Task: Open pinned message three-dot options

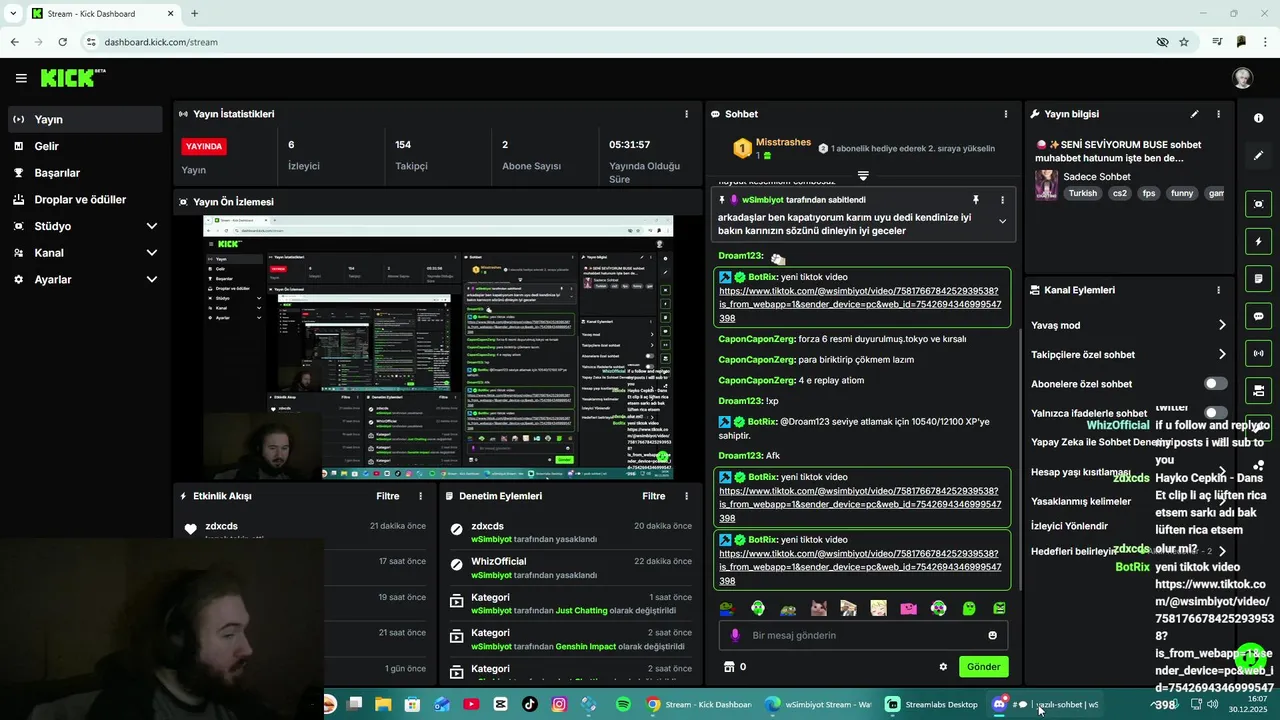Action: [x=1002, y=200]
